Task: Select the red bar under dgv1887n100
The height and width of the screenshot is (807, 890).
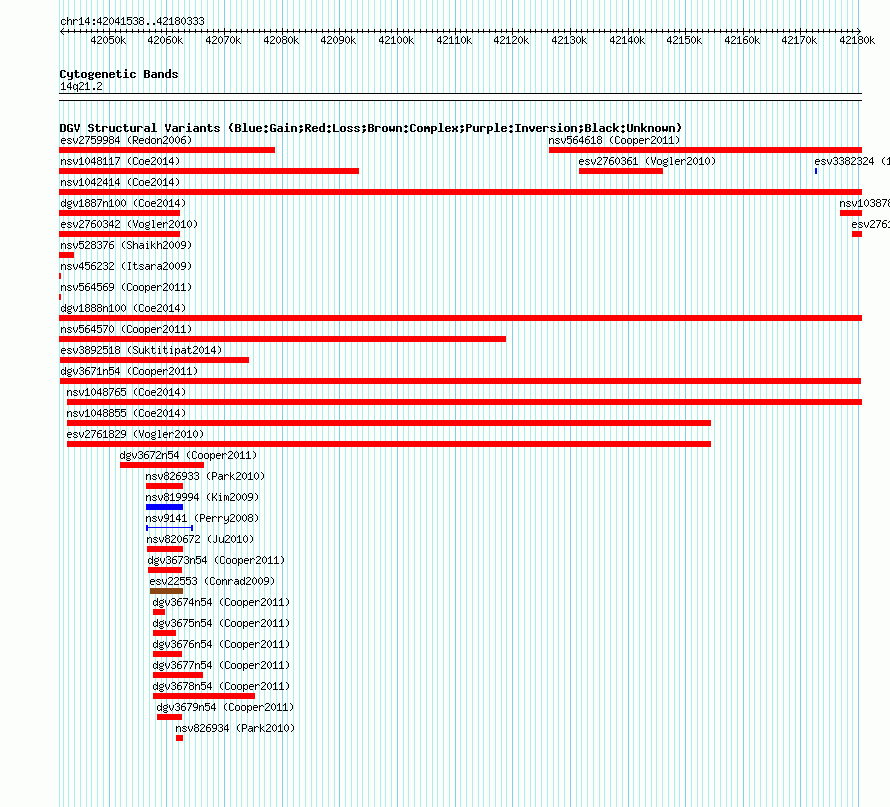Action: [119, 213]
